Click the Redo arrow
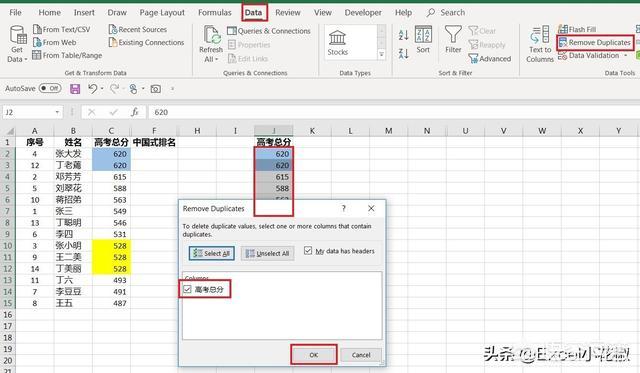640x373 pixels. [114, 89]
